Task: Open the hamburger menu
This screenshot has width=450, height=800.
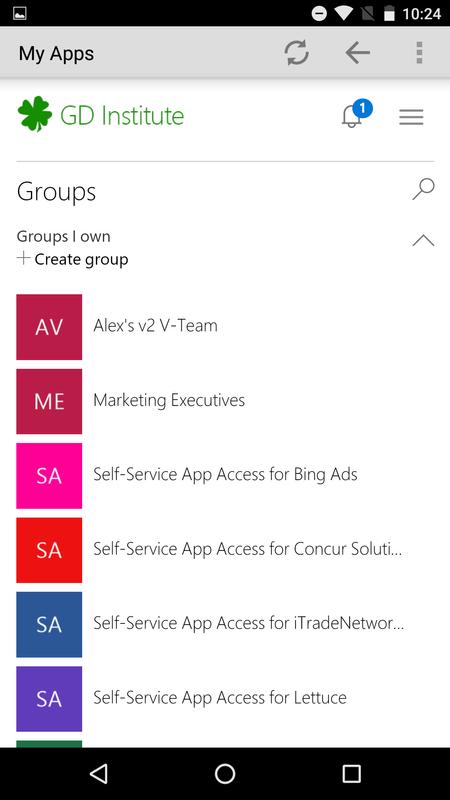Action: tap(411, 117)
